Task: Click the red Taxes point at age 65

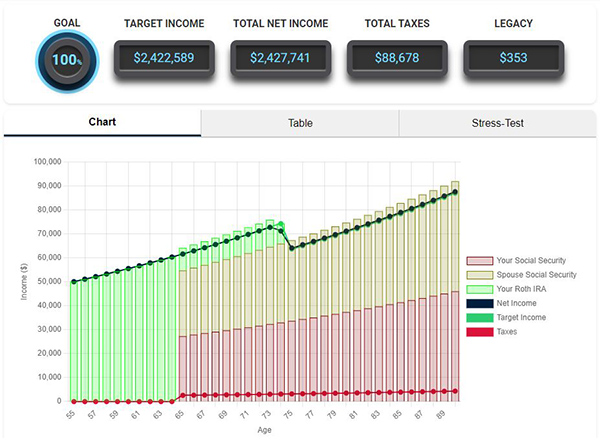Action: [183, 395]
